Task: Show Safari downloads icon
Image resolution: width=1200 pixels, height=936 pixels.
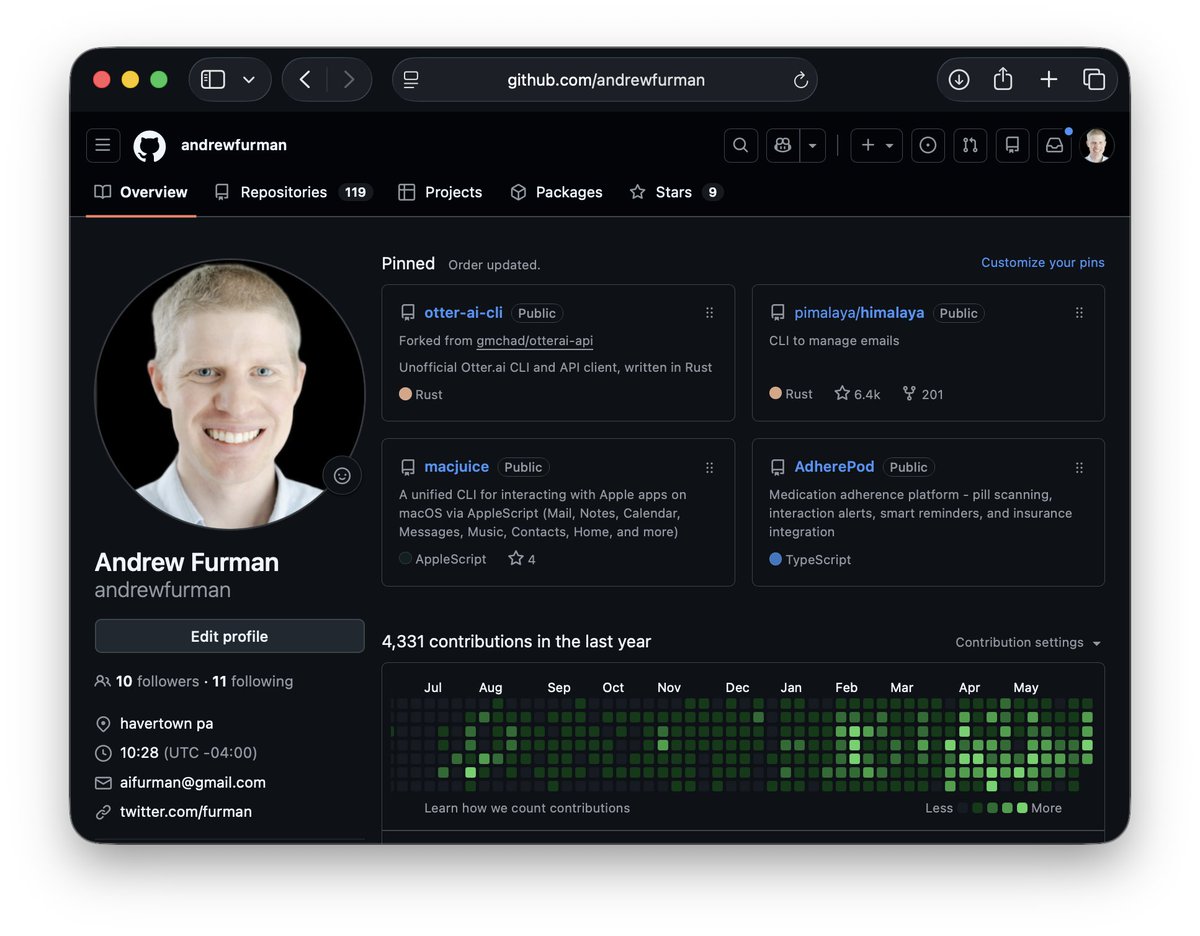Action: pos(959,80)
